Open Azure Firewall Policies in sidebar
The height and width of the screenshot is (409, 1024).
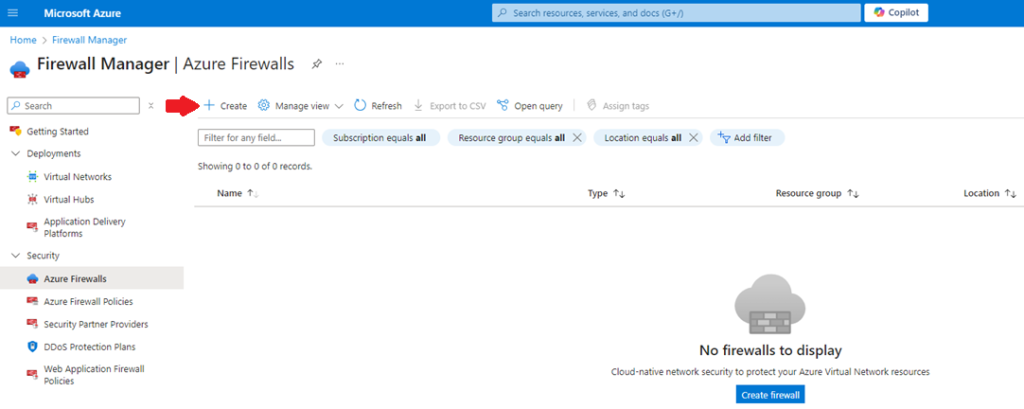(88, 301)
